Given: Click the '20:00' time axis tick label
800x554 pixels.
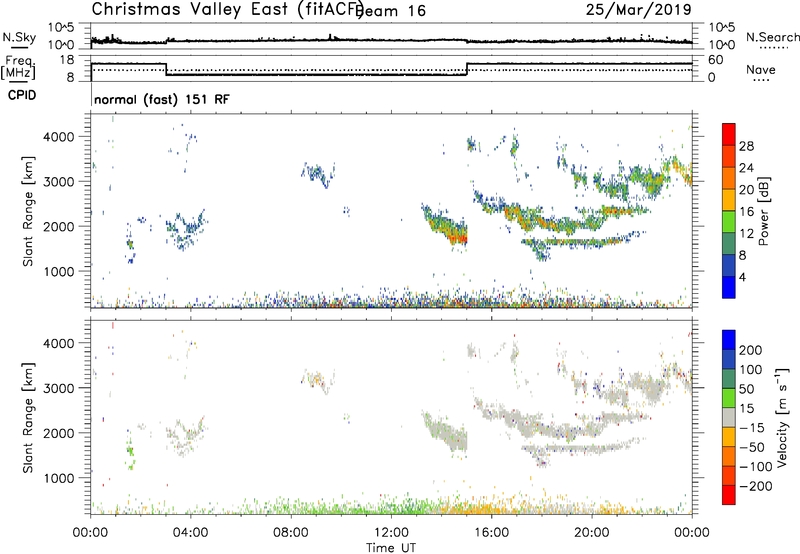Looking at the screenshot, I should click(592, 533).
